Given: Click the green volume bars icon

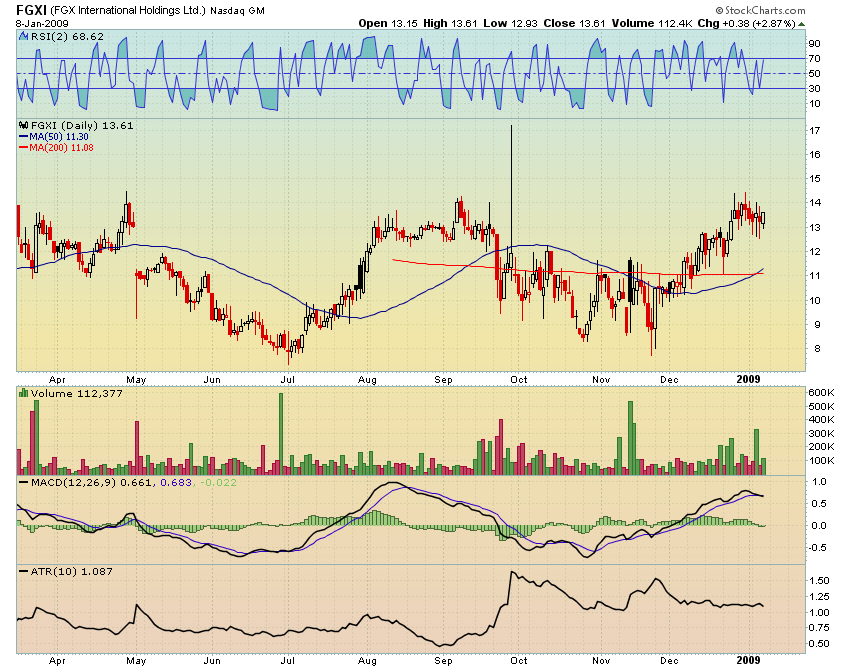Looking at the screenshot, I should point(24,393).
